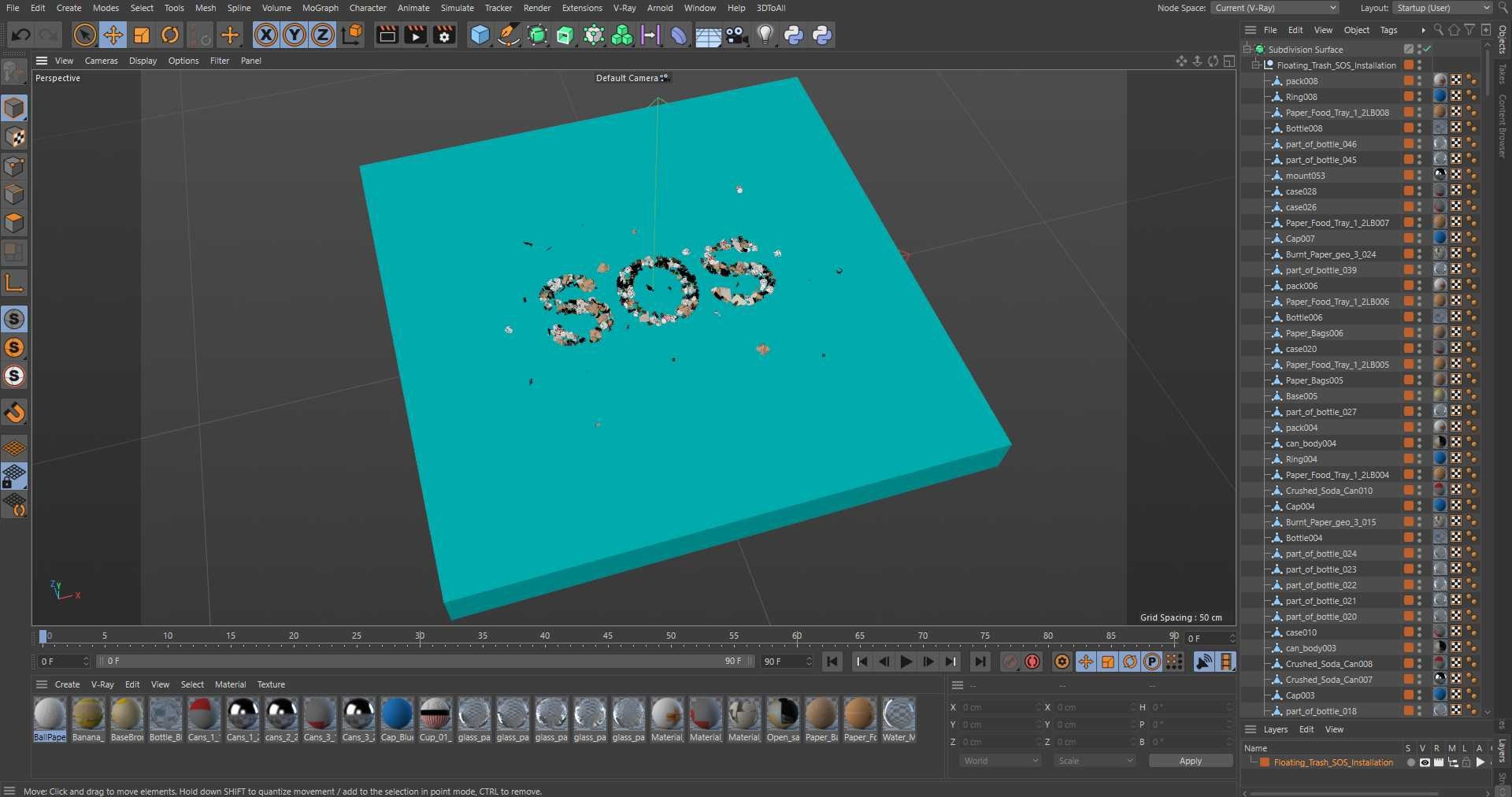1512x797 pixels.
Task: Select mount053 object in tree
Action: (1305, 176)
